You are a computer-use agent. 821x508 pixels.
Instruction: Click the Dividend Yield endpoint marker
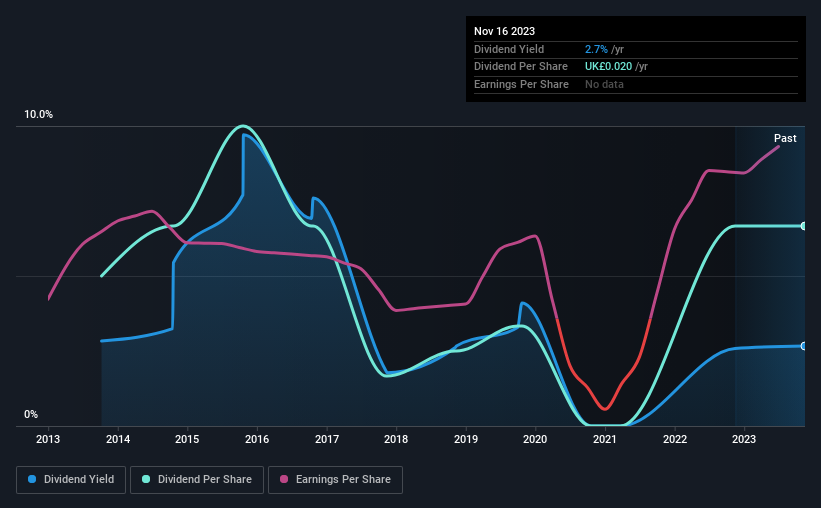click(803, 346)
